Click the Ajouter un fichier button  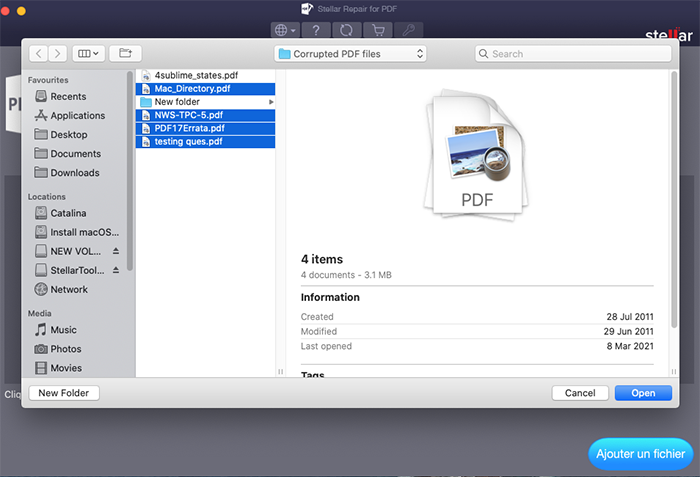coord(641,454)
